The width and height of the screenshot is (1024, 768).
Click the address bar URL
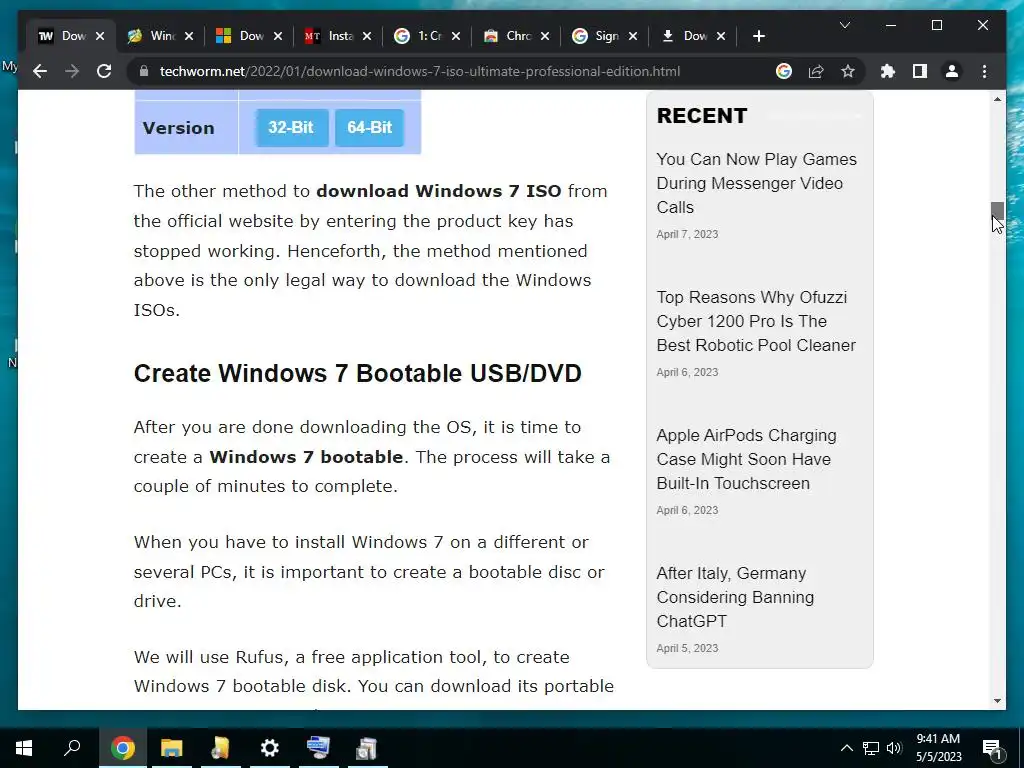(420, 71)
